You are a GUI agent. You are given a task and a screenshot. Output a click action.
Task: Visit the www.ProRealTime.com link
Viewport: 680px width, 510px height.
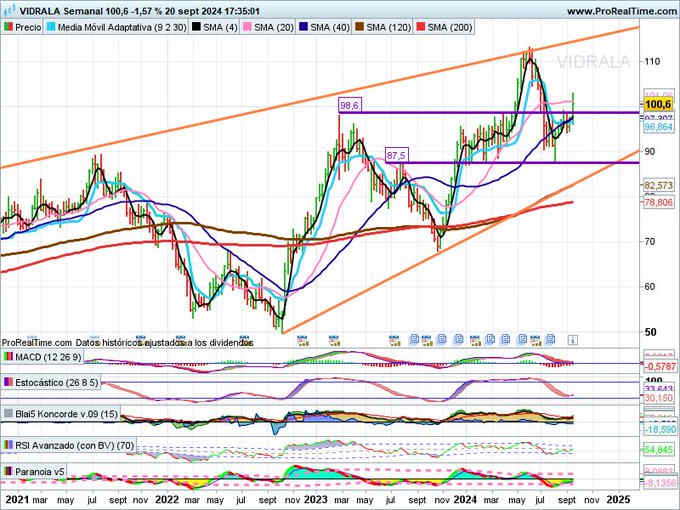pyautogui.click(x=621, y=11)
